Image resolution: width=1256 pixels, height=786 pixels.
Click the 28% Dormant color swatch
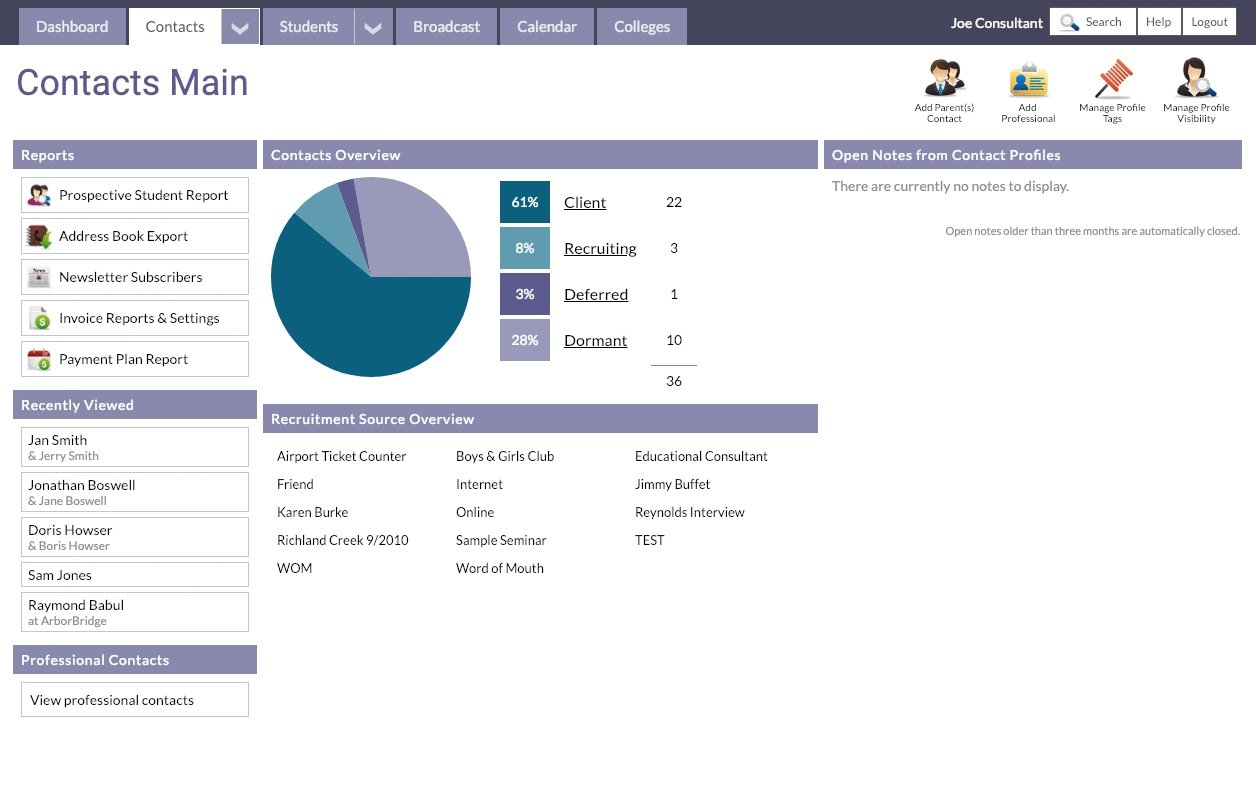pos(525,340)
